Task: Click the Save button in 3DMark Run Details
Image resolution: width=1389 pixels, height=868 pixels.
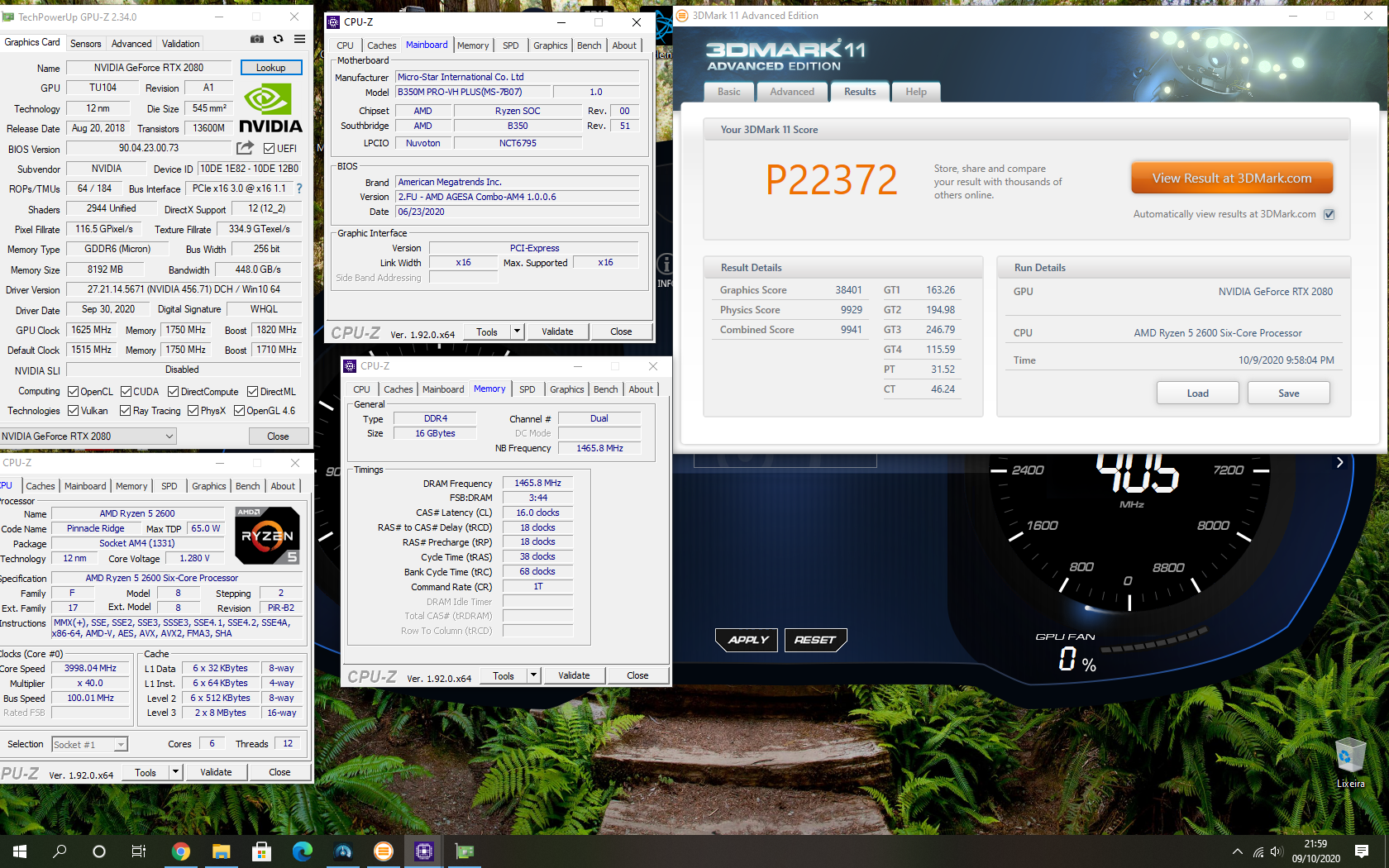Action: 1289,393
